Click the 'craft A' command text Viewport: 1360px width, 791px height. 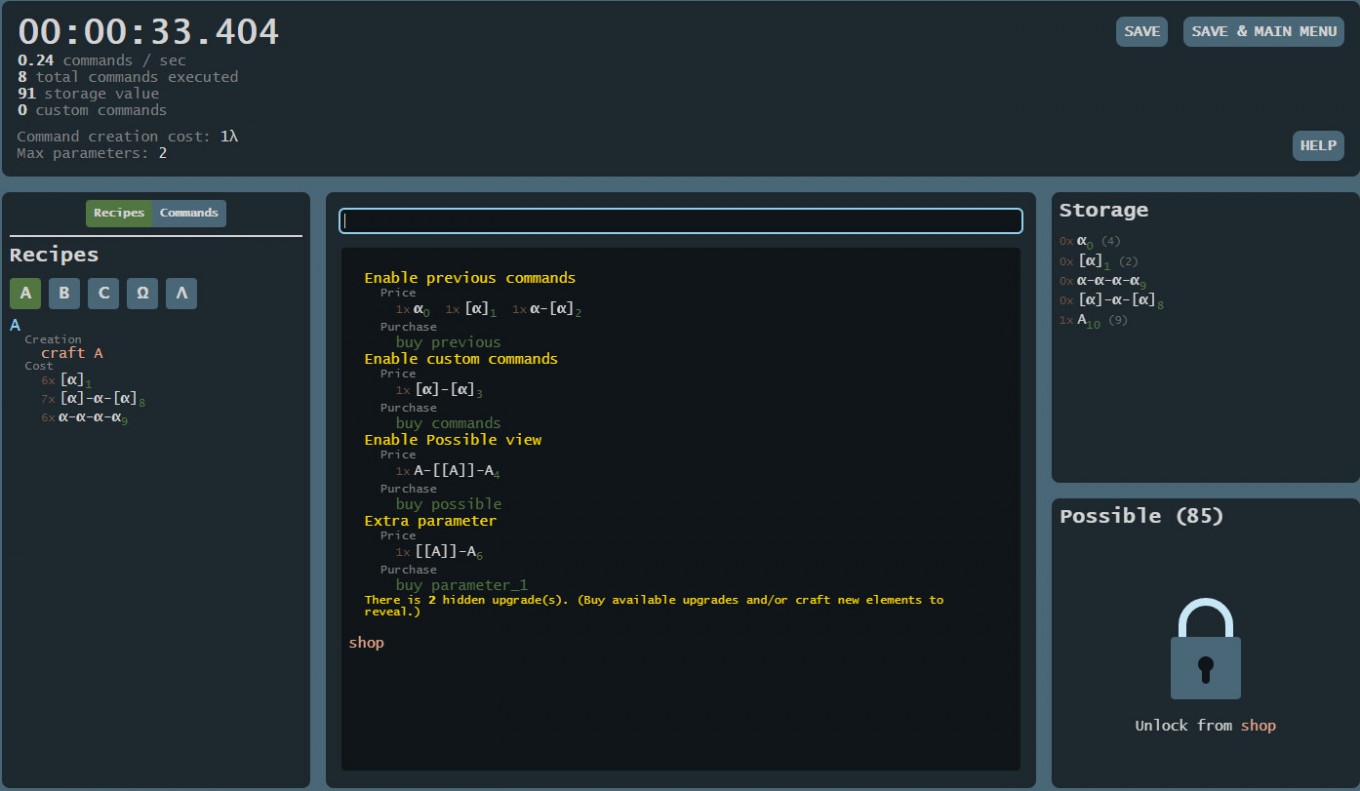point(72,353)
